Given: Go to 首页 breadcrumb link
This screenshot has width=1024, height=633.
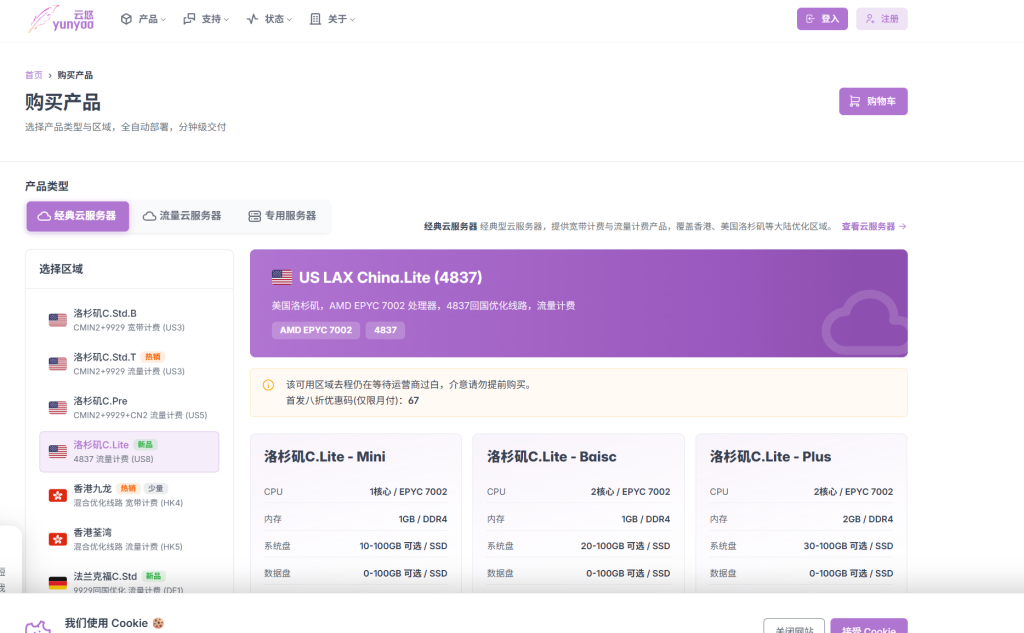Looking at the screenshot, I should [x=34, y=75].
